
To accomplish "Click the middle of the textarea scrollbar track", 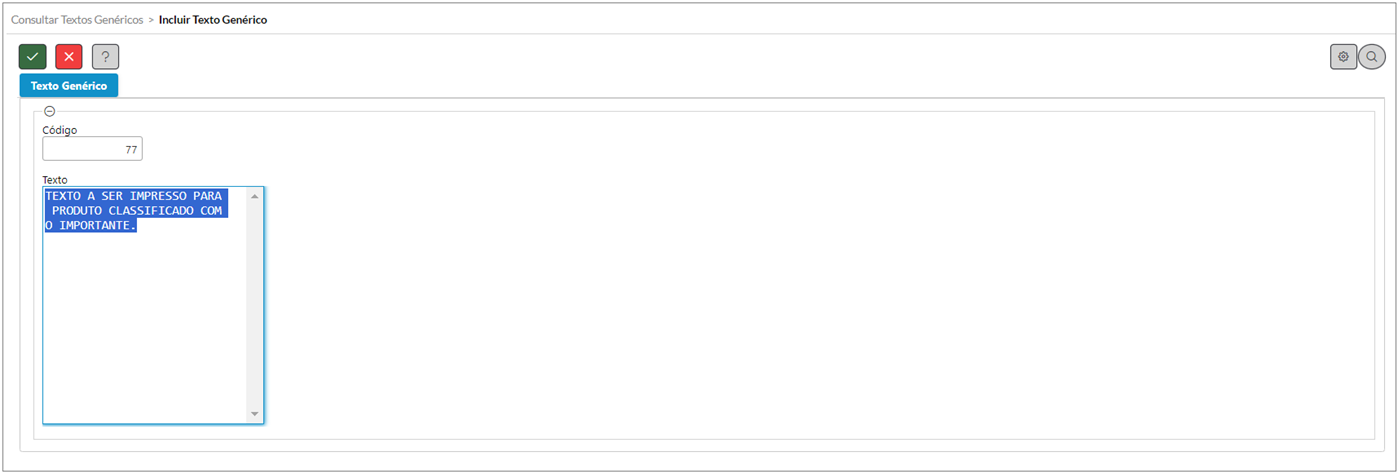I will [x=254, y=305].
